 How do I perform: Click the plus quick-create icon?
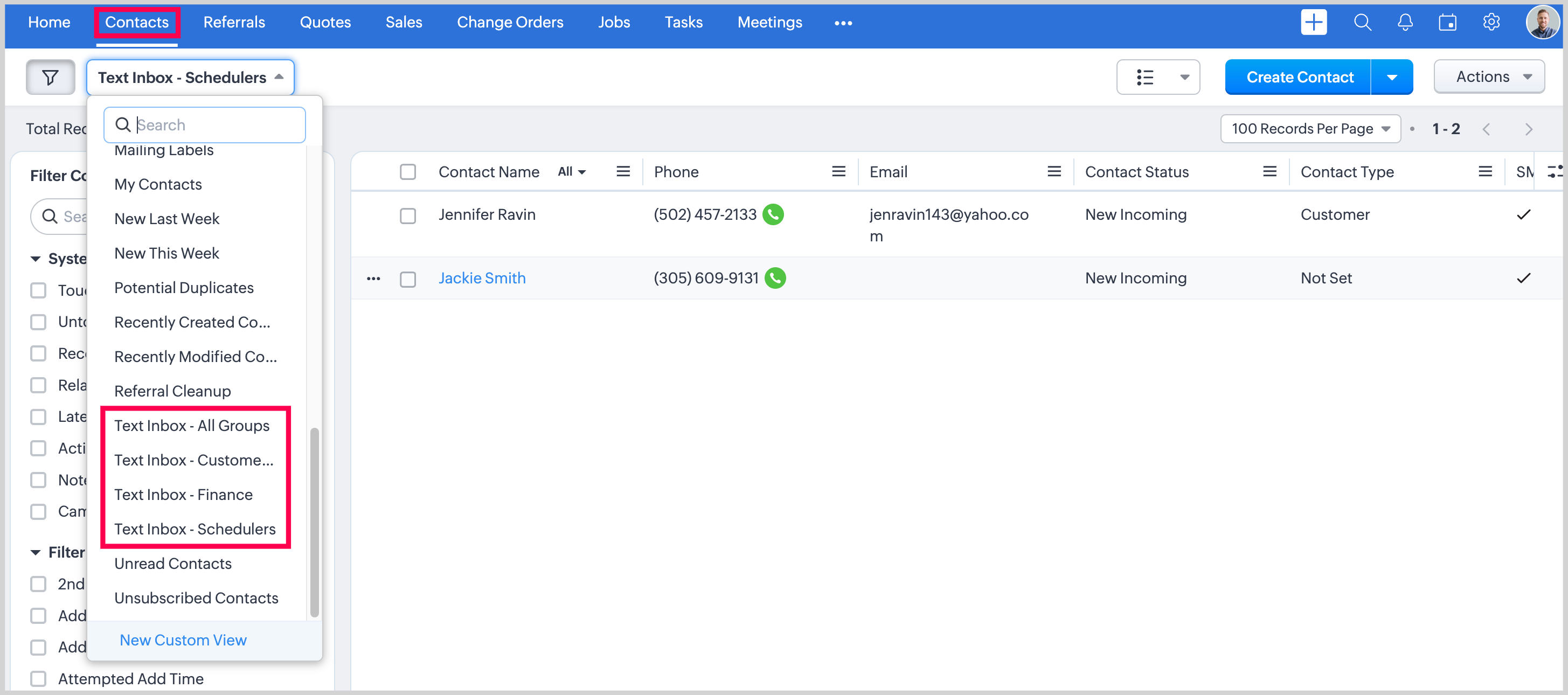pos(1313,23)
